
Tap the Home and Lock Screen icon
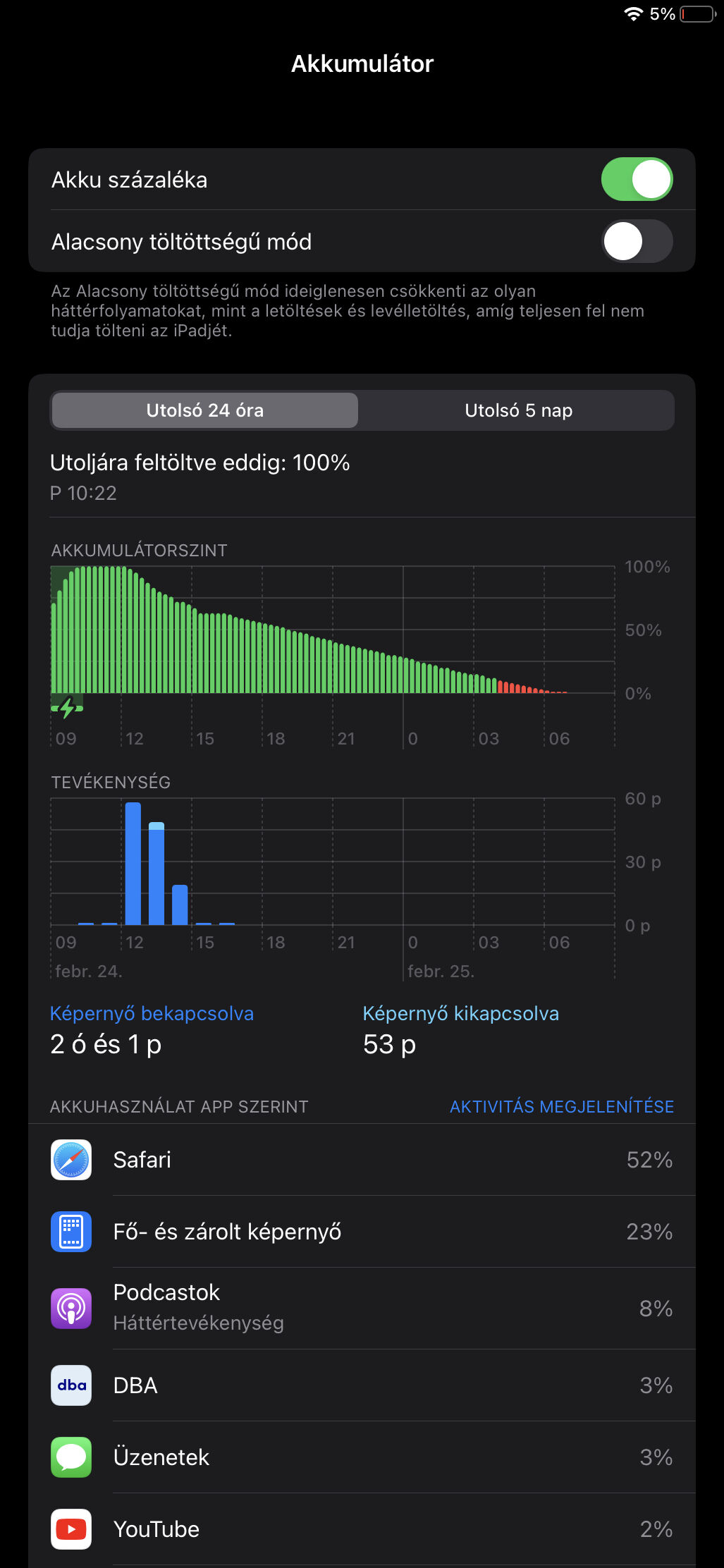click(71, 1232)
